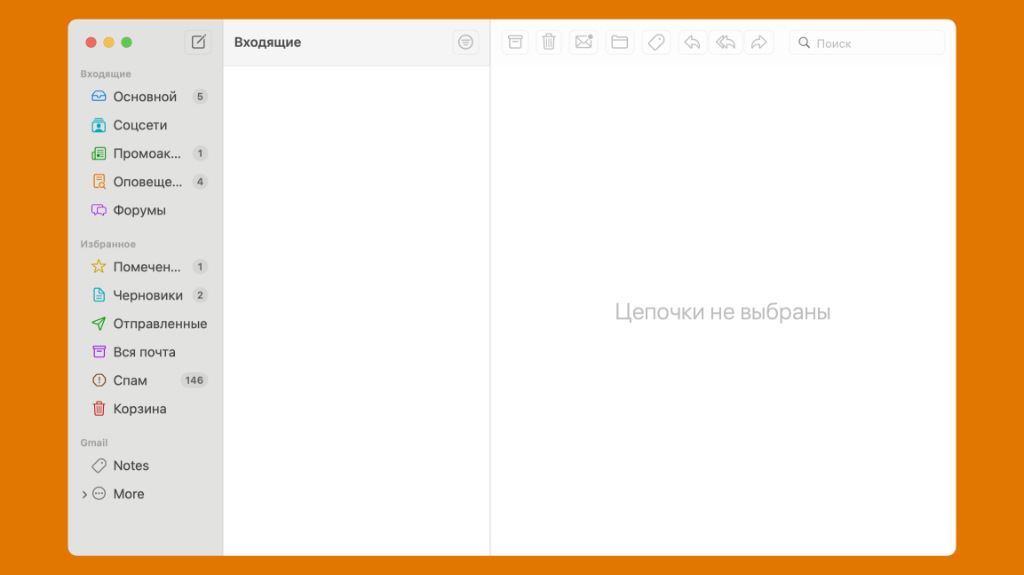Open the Спам folder

(130, 380)
